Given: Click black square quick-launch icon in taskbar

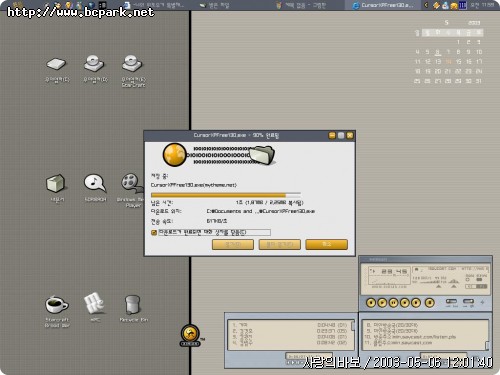Looking at the screenshot, I should (x=103, y=5).
